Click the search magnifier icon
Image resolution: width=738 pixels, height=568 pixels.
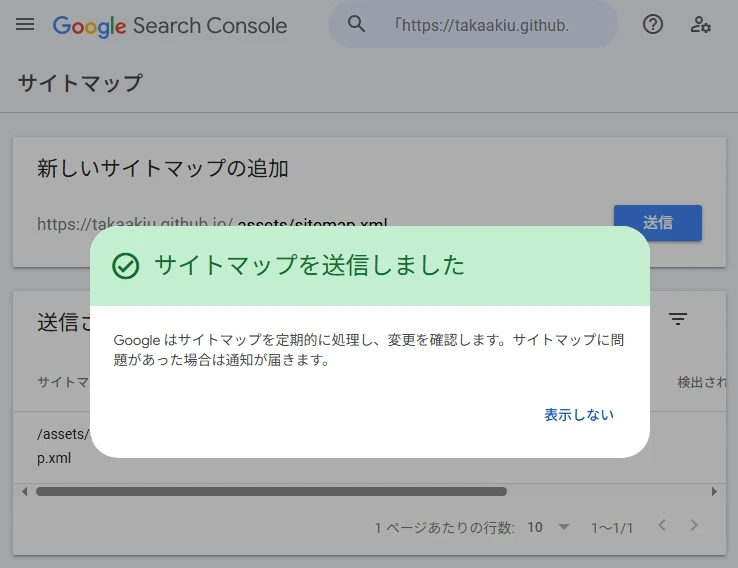coord(356,24)
